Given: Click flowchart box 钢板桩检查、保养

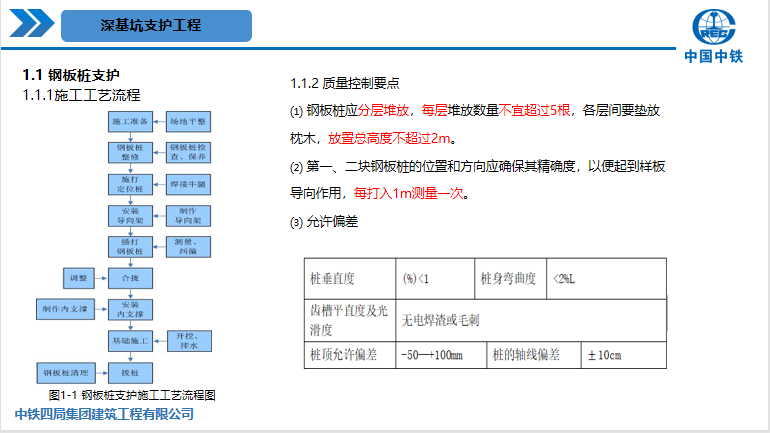Looking at the screenshot, I should pyautogui.click(x=188, y=152).
